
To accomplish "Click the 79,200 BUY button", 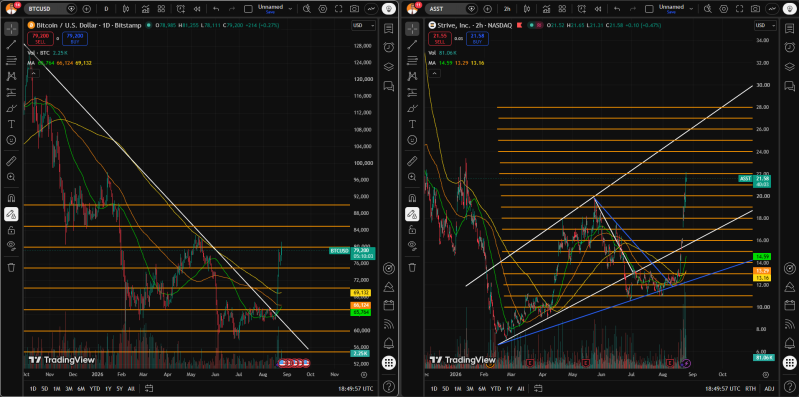I will click(x=75, y=39).
